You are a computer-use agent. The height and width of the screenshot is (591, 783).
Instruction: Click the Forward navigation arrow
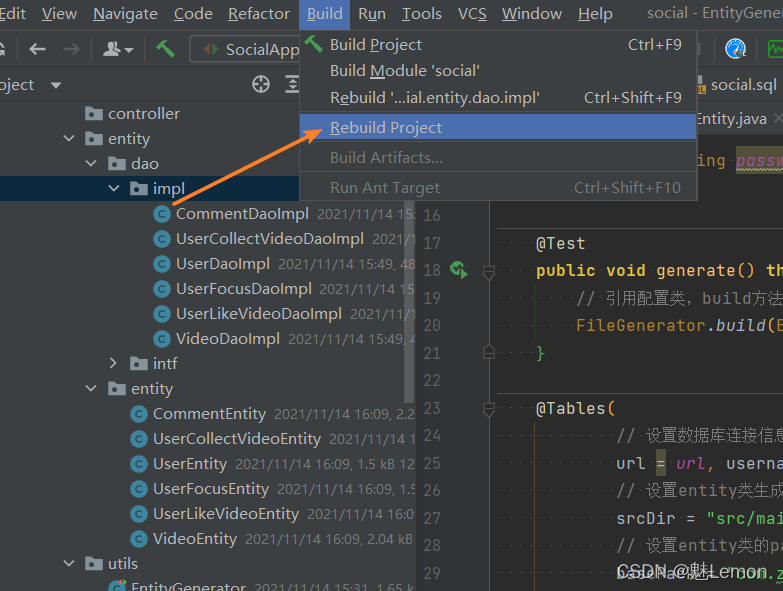point(71,49)
